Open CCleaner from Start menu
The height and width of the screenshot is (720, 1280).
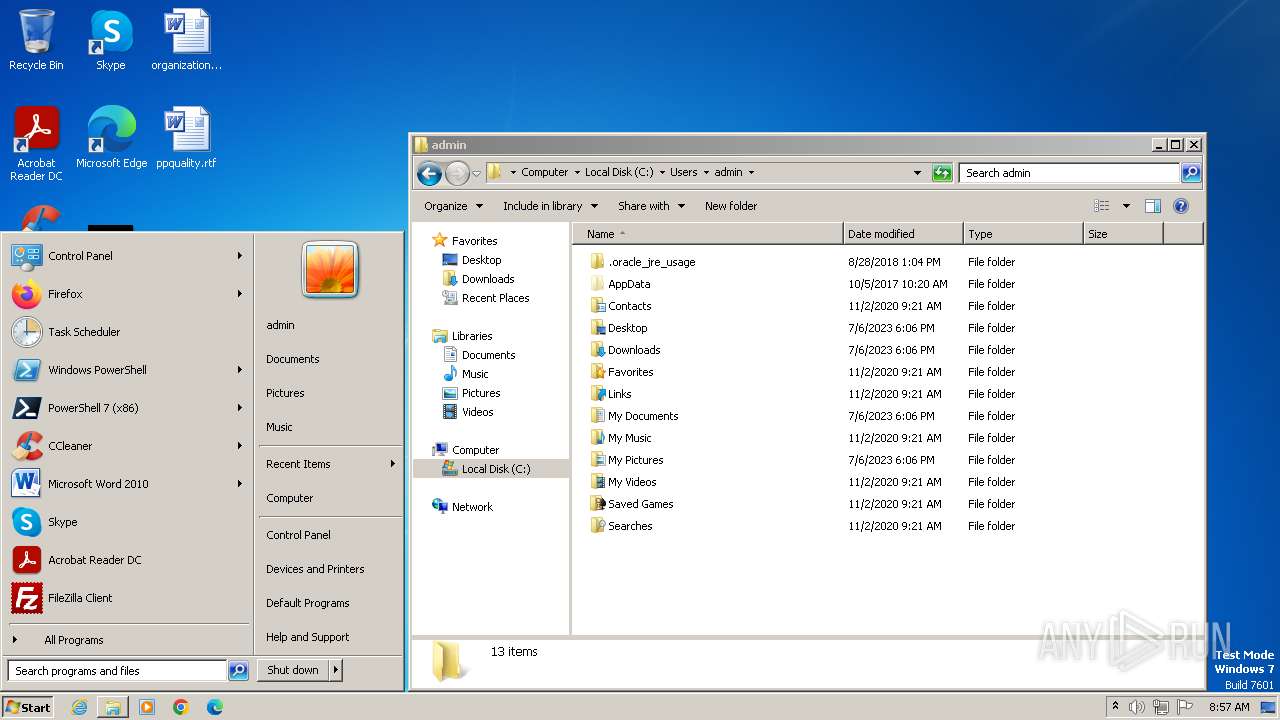128,446
